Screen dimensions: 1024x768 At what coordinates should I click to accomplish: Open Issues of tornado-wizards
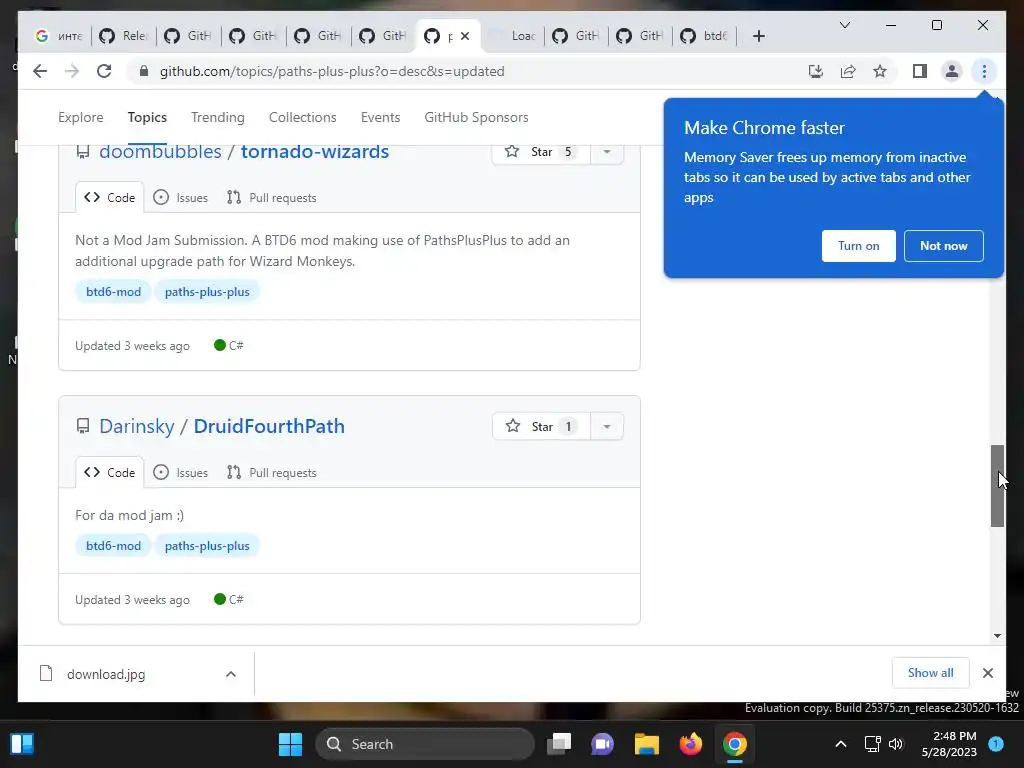pos(181,198)
